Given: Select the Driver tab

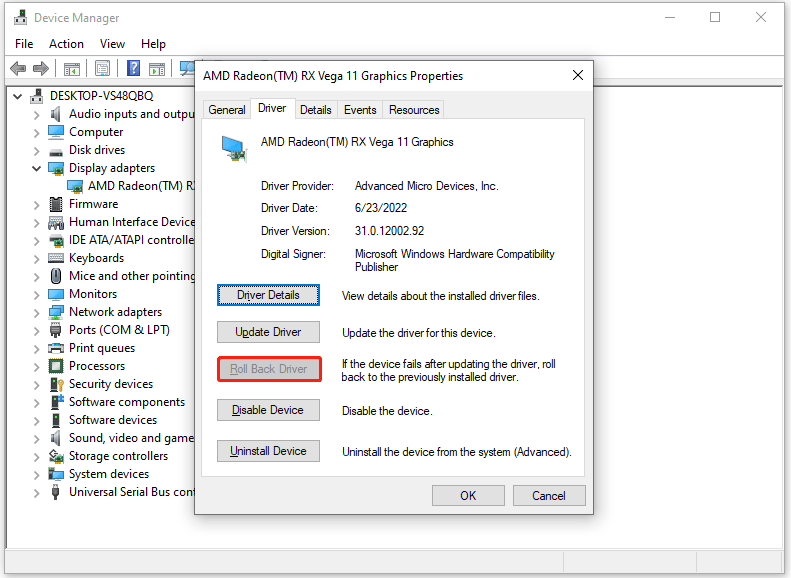Looking at the screenshot, I should 272,108.
